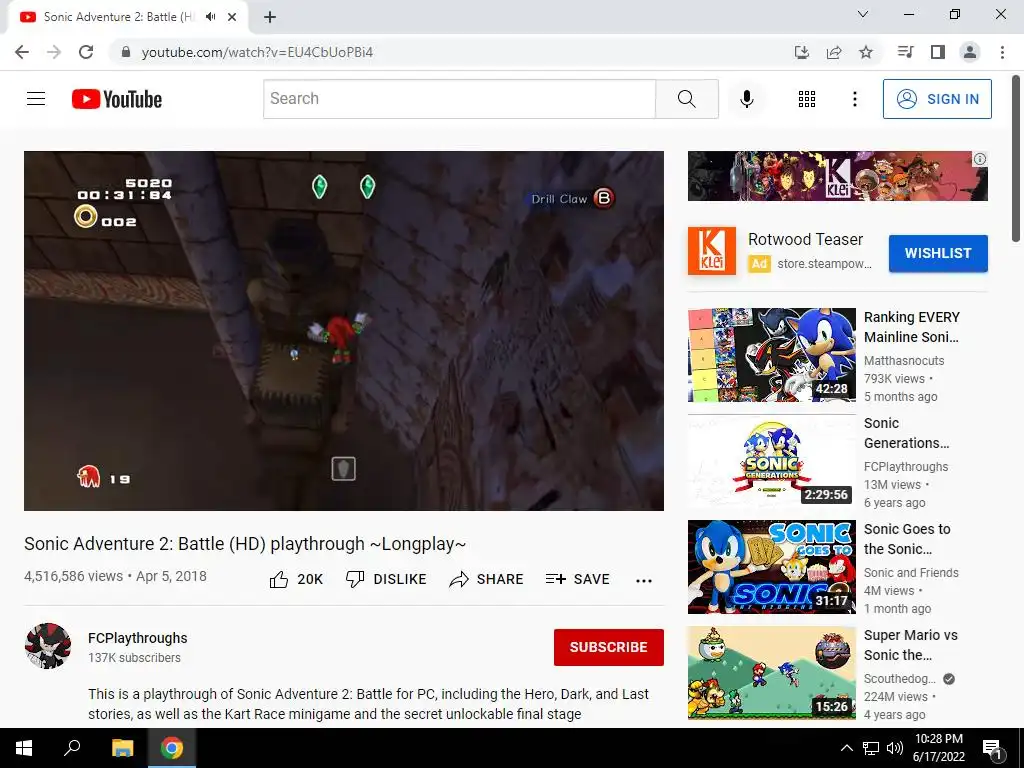Click the search magnifier button
Image resolution: width=1024 pixels, height=768 pixels.
tap(686, 99)
